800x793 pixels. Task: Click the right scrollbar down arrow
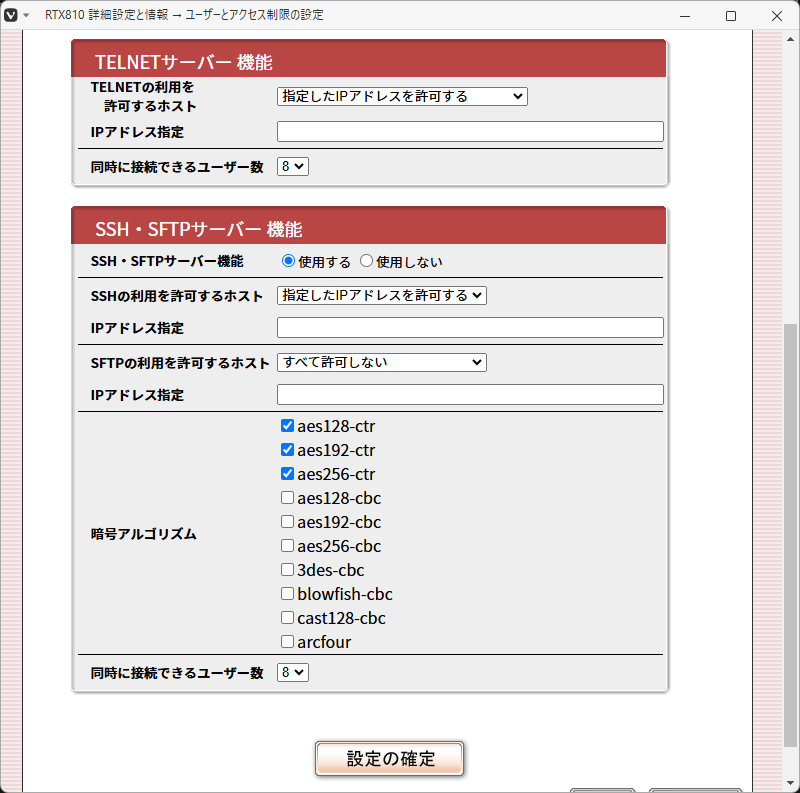[791, 783]
